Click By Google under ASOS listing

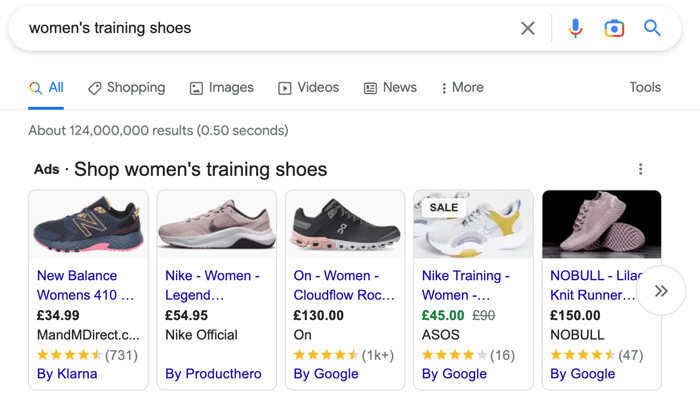tap(454, 374)
